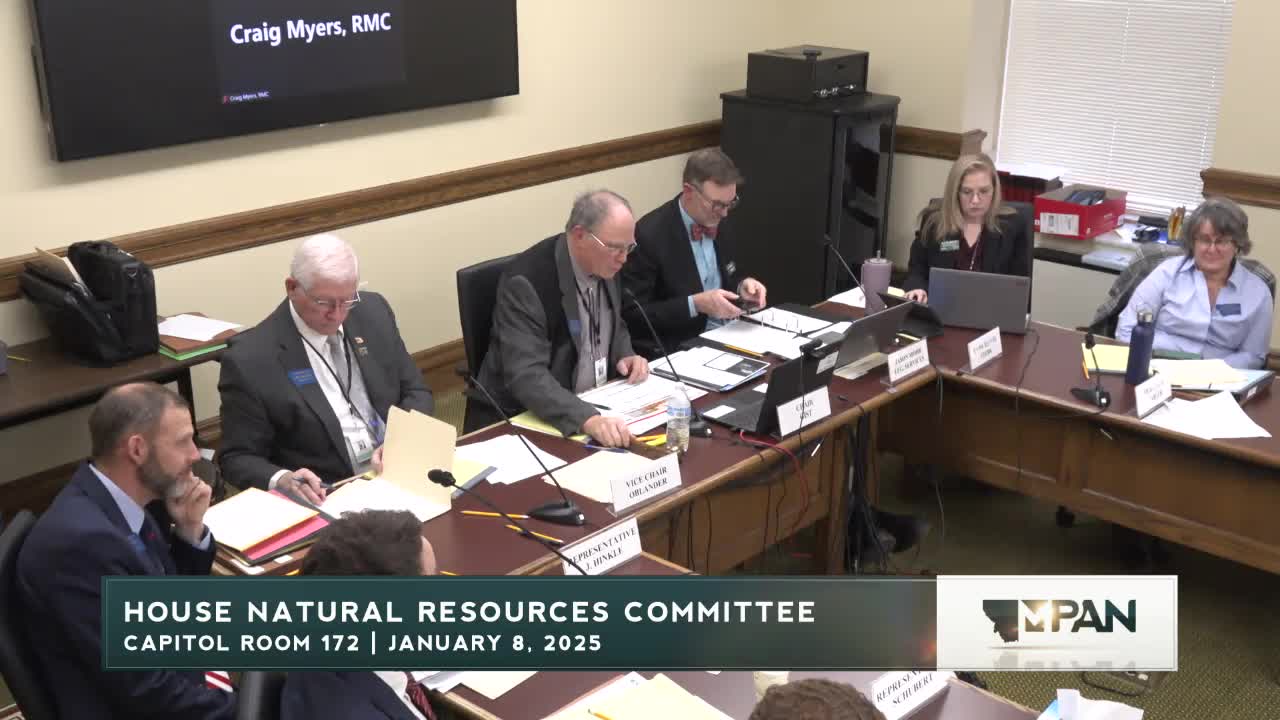This screenshot has width=1280, height=720.
Task: Select the Representative J. Hinkle nameplate
Action: point(600,552)
